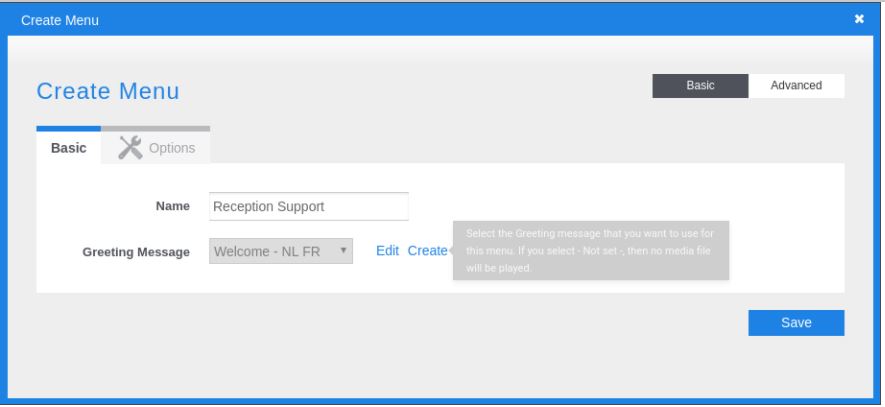Click Edit next to Greeting Message

[387, 251]
